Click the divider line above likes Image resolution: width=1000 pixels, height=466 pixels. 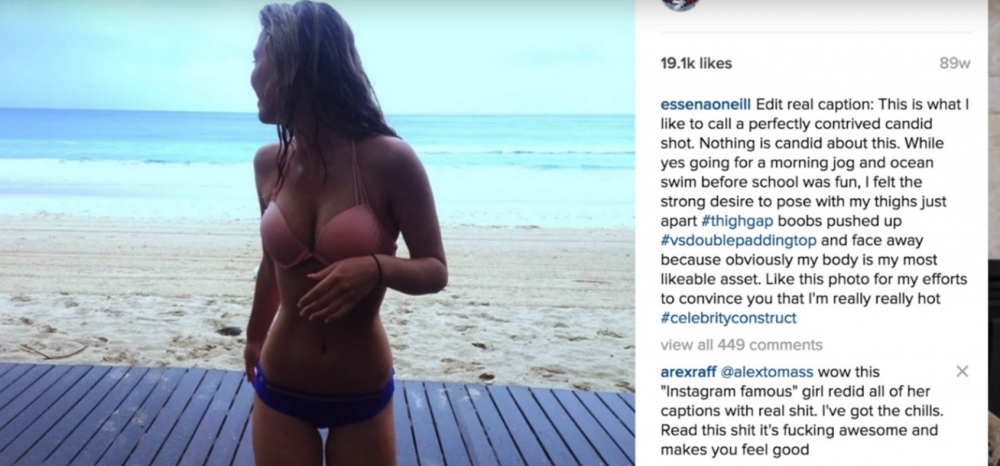coord(816,33)
